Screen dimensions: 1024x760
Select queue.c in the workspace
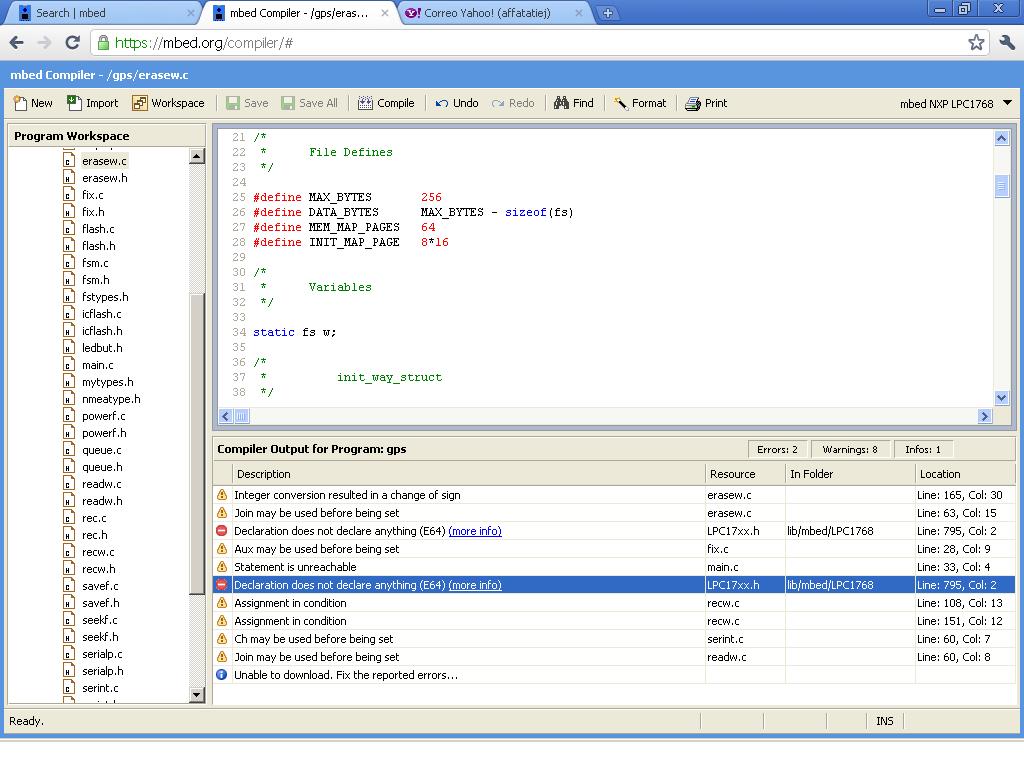point(101,450)
